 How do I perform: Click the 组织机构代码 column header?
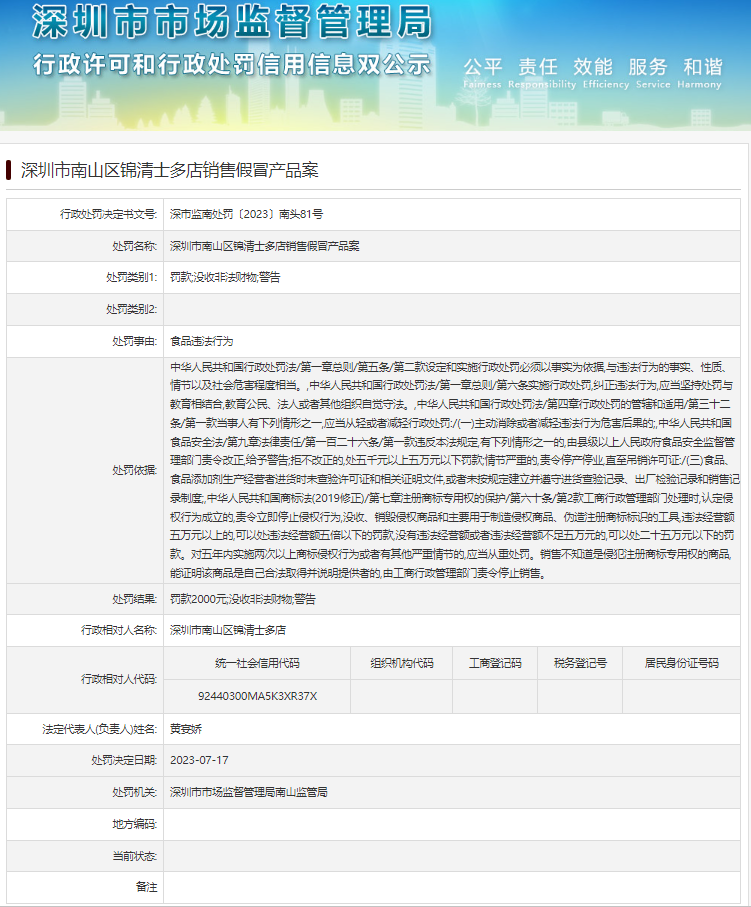tap(401, 663)
